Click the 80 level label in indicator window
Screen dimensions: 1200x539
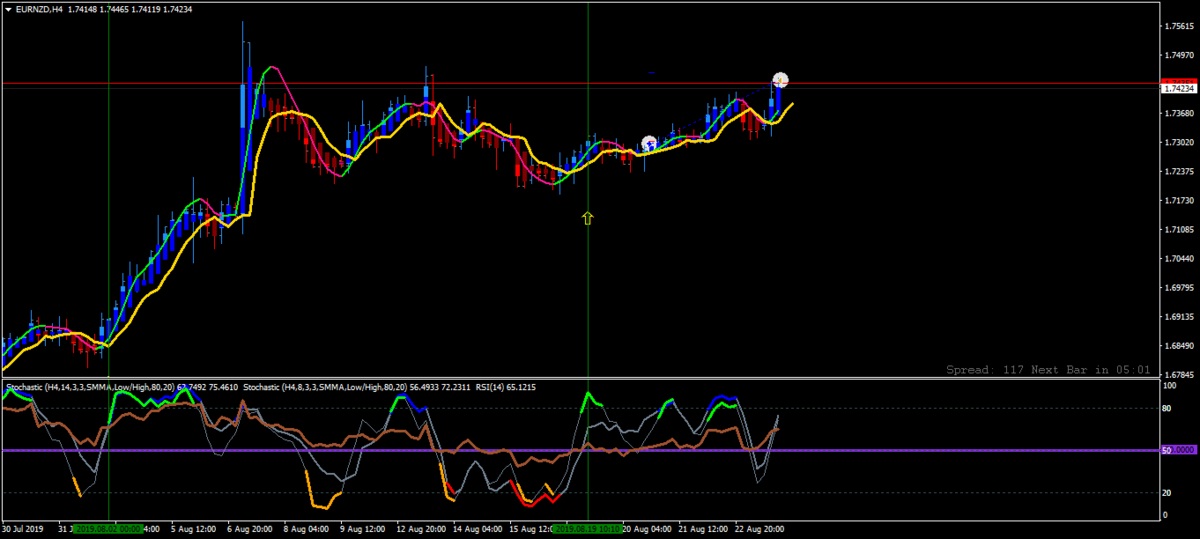1166,408
